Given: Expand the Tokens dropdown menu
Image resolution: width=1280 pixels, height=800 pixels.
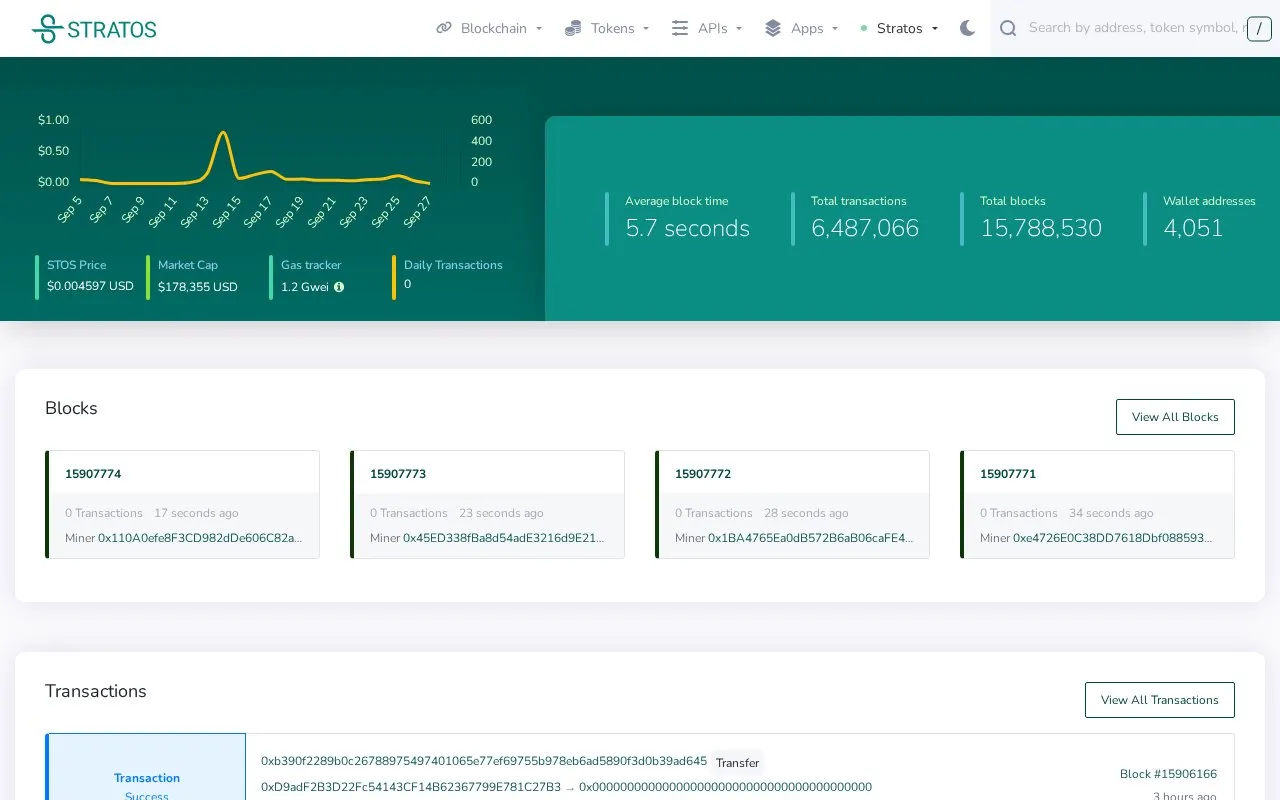Looking at the screenshot, I should [x=607, y=28].
